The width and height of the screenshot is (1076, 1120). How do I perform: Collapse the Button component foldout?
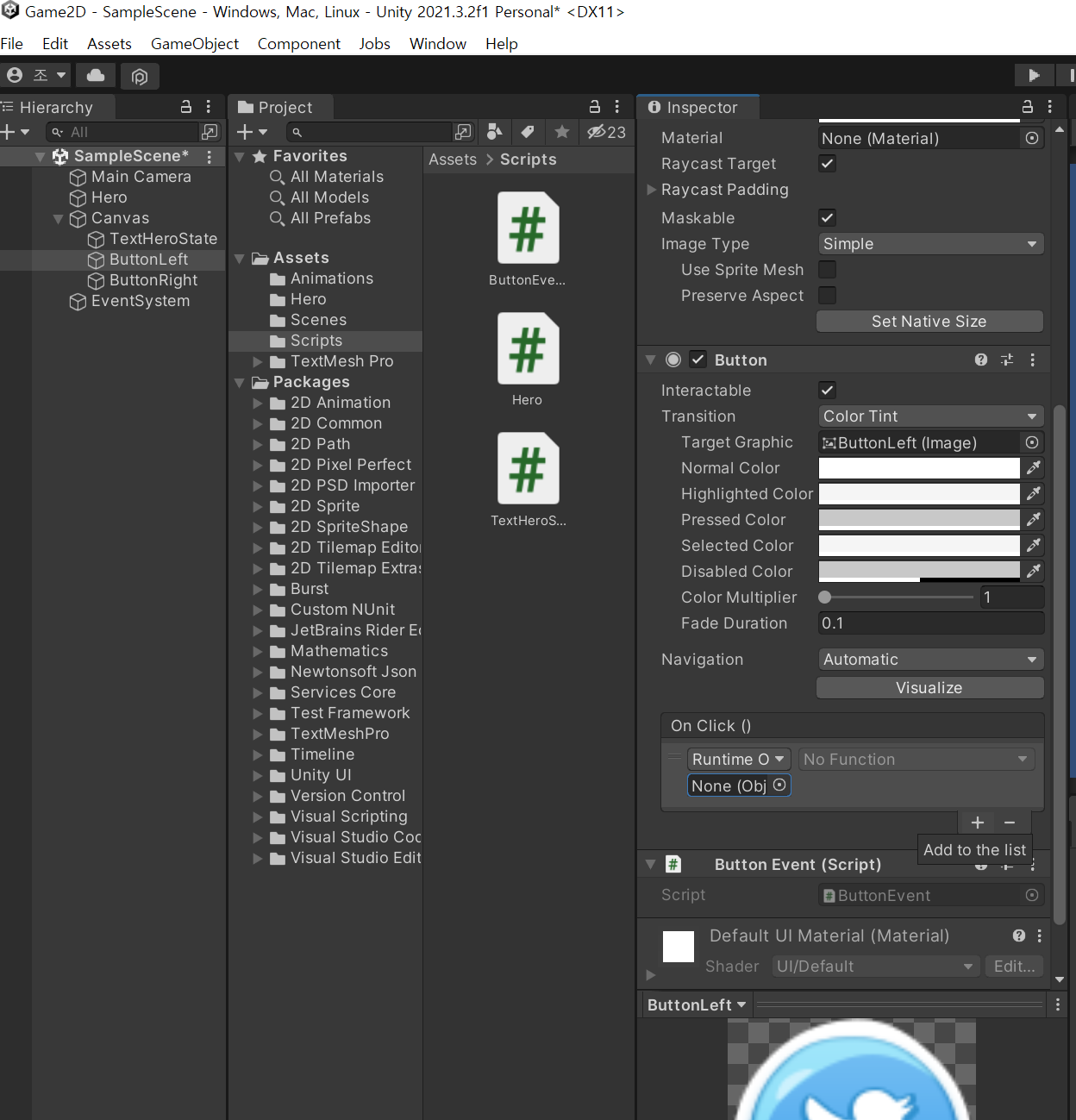pyautogui.click(x=651, y=360)
